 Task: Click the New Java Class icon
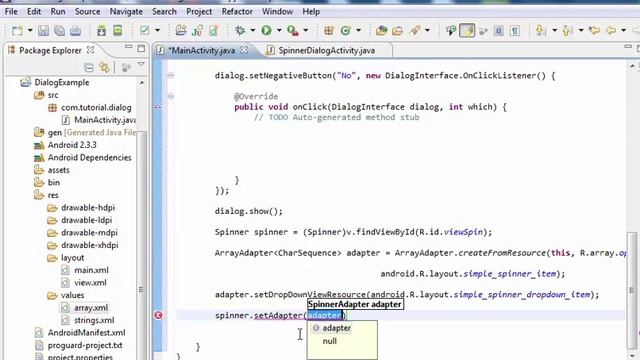coord(346,31)
